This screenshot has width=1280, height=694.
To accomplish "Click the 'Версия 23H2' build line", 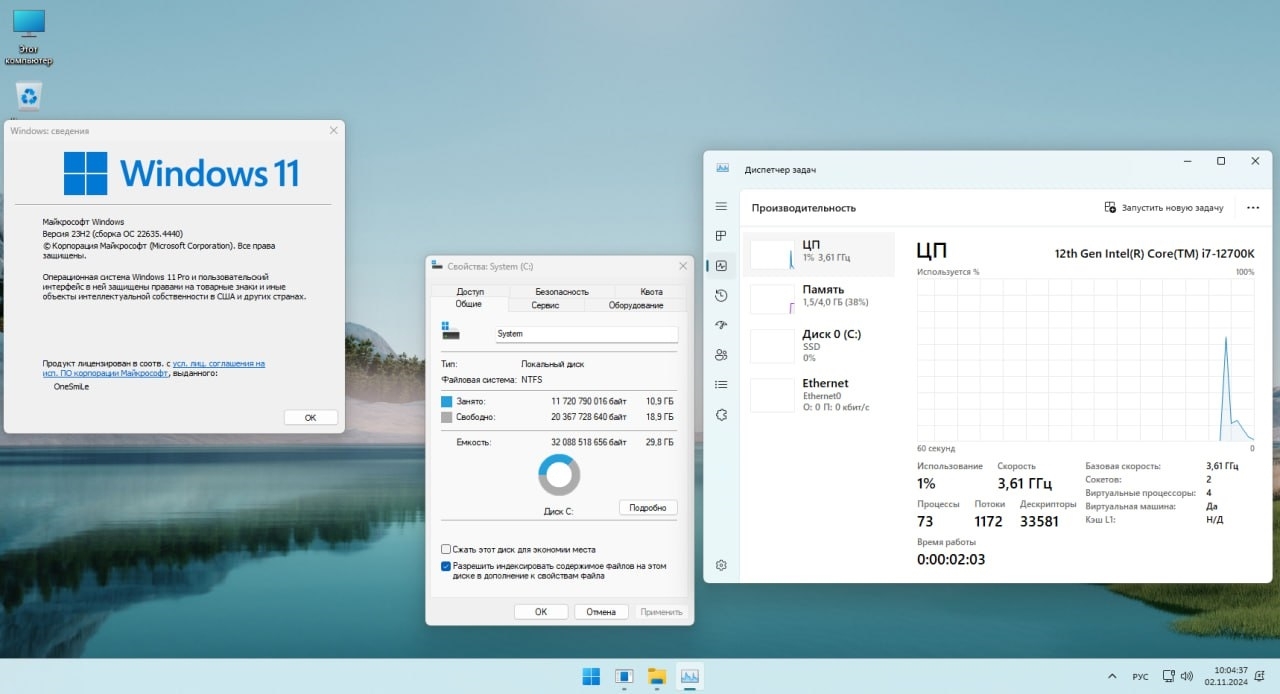I will 113,233.
